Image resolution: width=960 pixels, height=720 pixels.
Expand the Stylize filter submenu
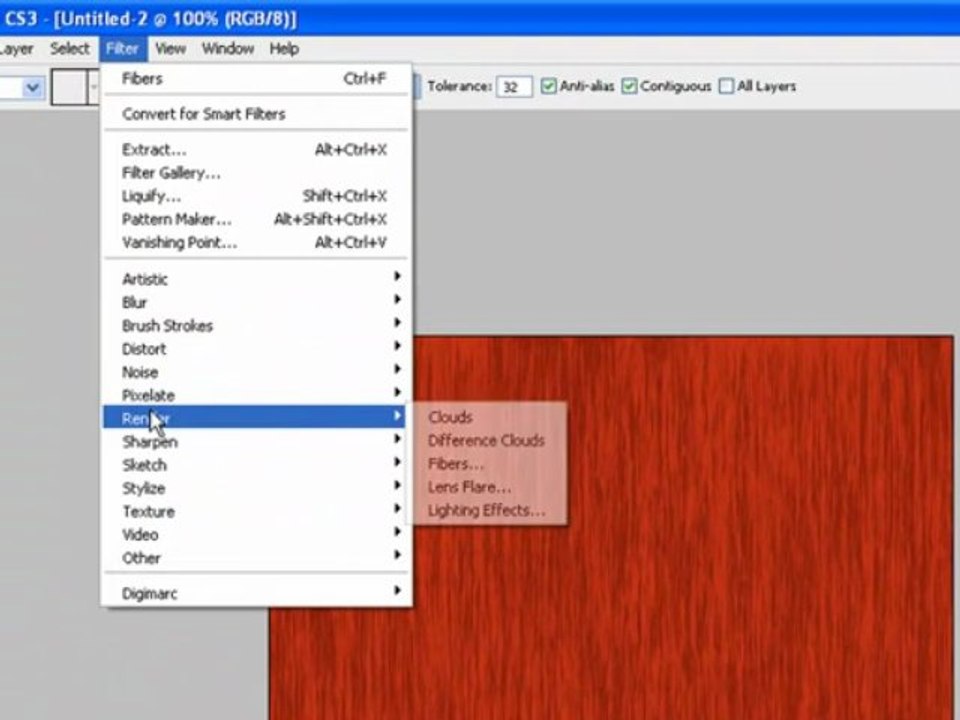click(255, 489)
